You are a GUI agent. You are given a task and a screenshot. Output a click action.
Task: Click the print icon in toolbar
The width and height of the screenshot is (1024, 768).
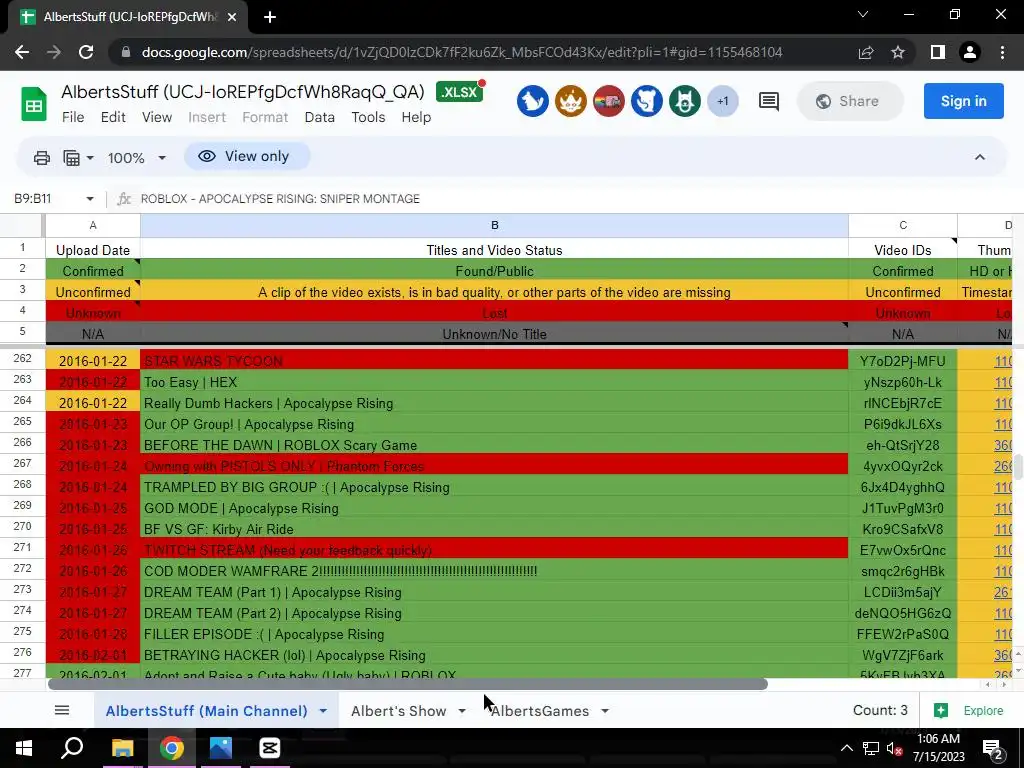[x=42, y=157]
